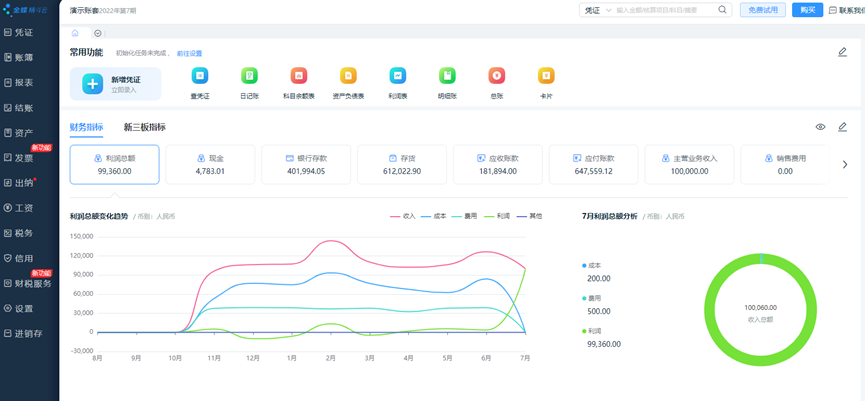Open the 科目余额表 shortcut icon
The image size is (865, 401).
point(299,76)
